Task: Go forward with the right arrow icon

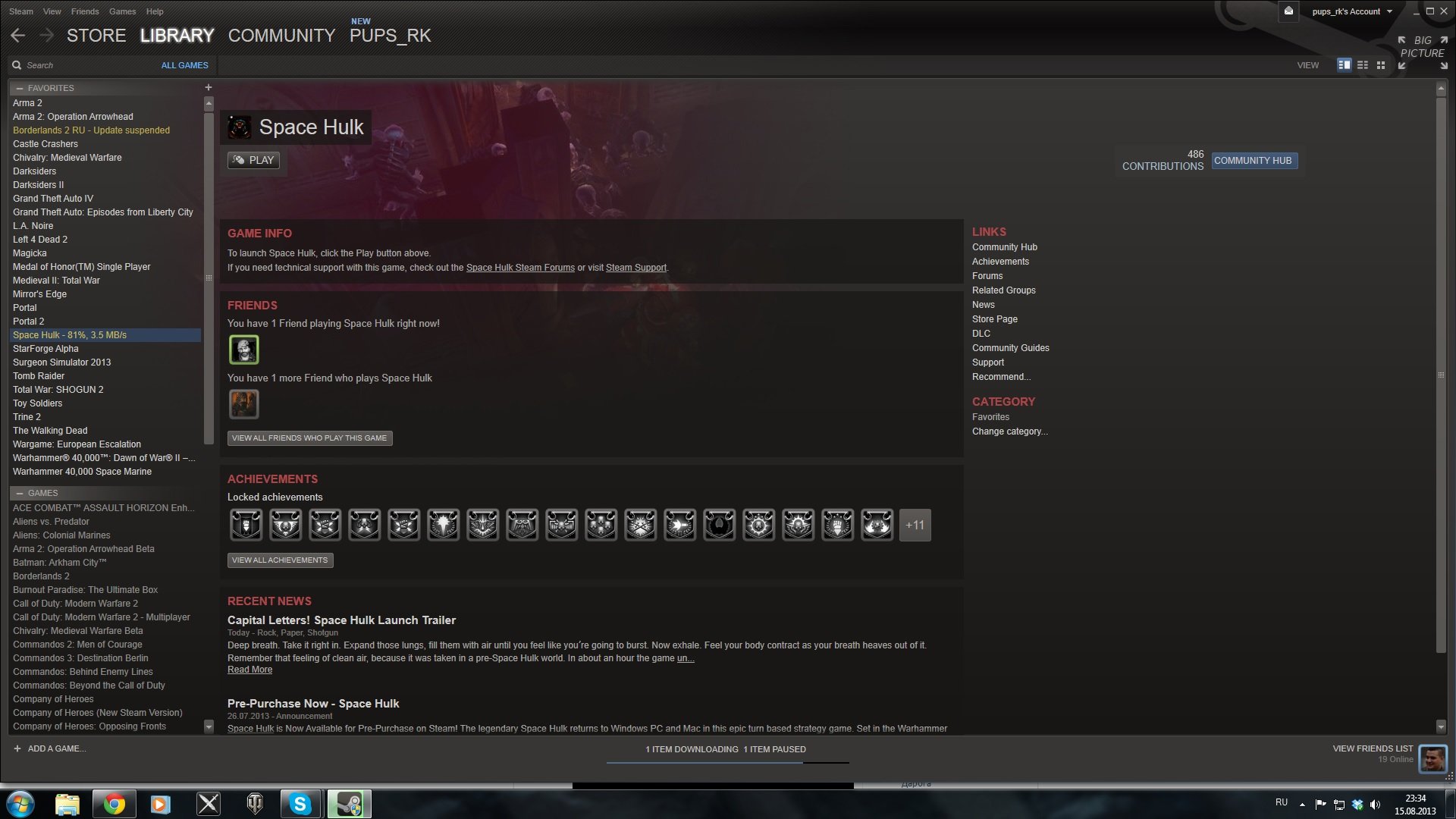Action: [47, 36]
